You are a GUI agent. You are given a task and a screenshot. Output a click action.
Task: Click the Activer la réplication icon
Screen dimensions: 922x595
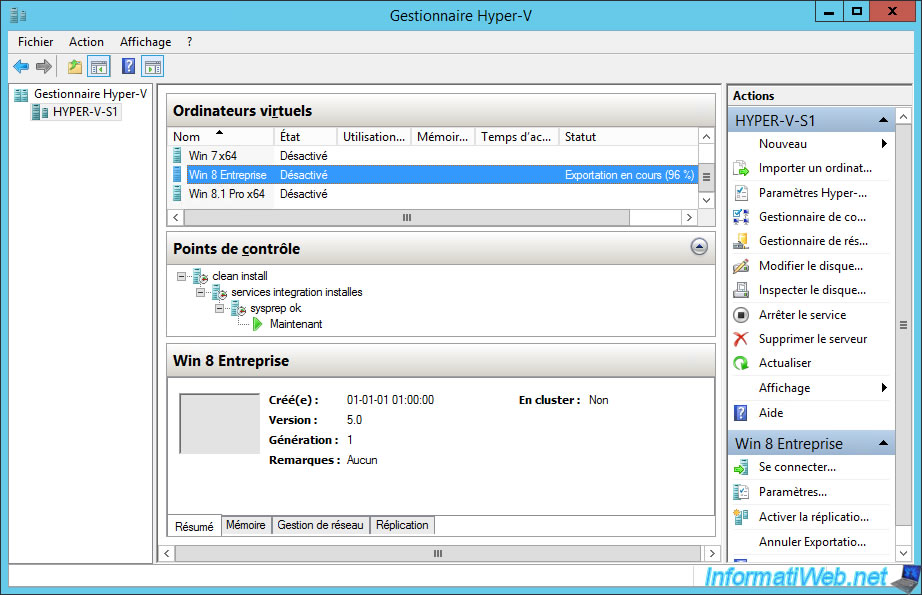pos(741,517)
